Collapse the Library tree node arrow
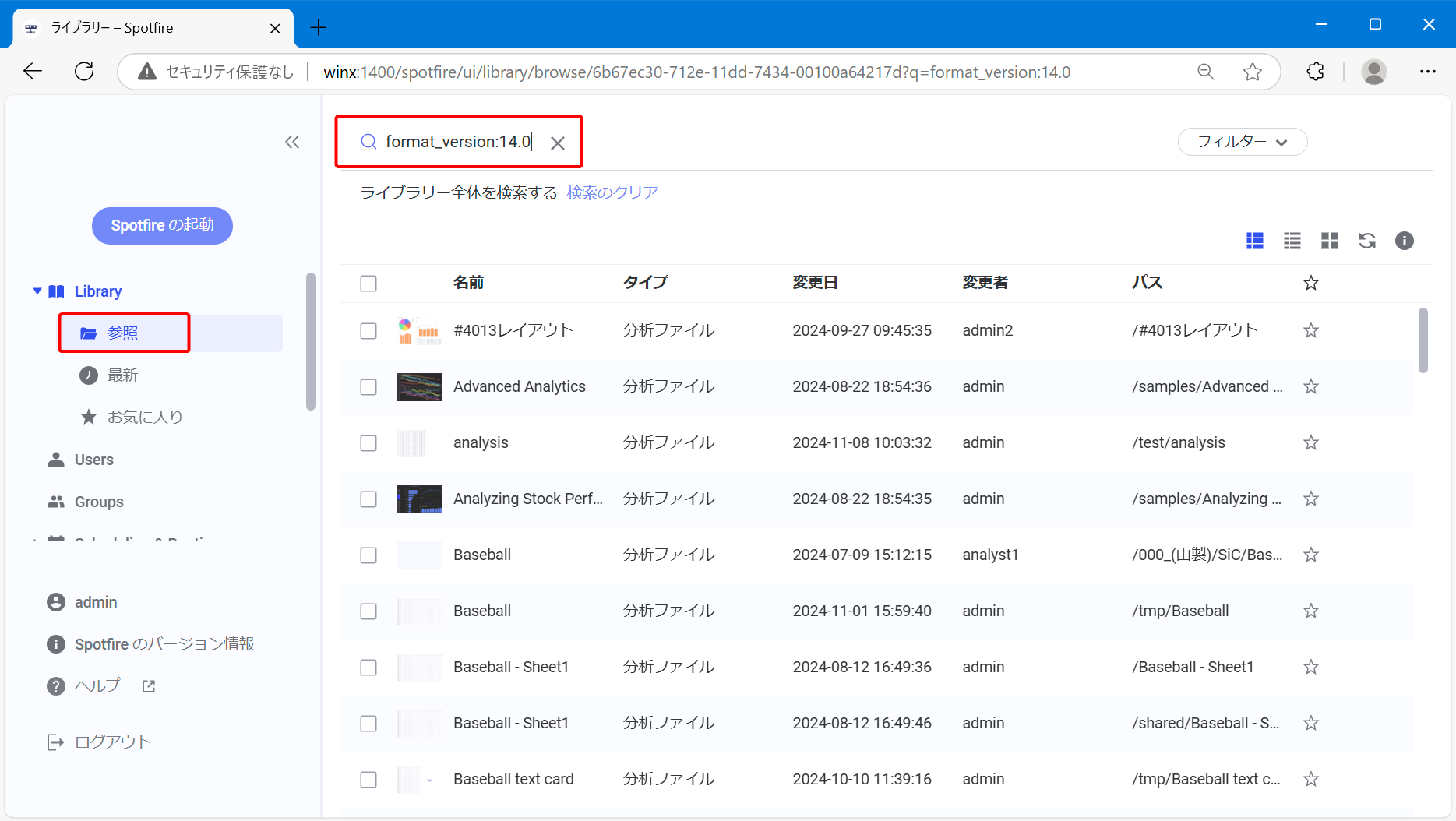Viewport: 1456px width, 821px height. [x=37, y=291]
